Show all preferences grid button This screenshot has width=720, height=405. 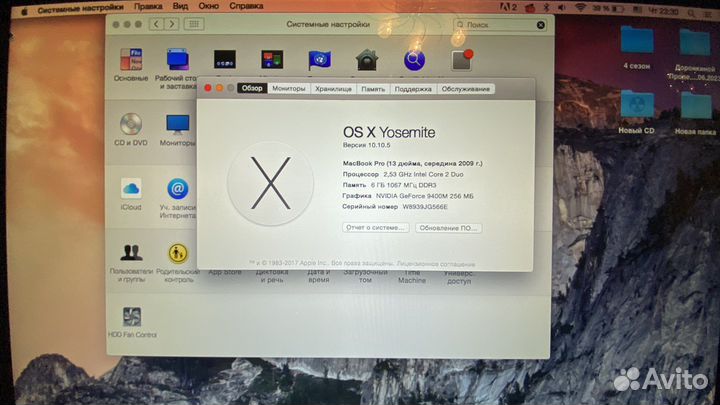click(x=194, y=24)
